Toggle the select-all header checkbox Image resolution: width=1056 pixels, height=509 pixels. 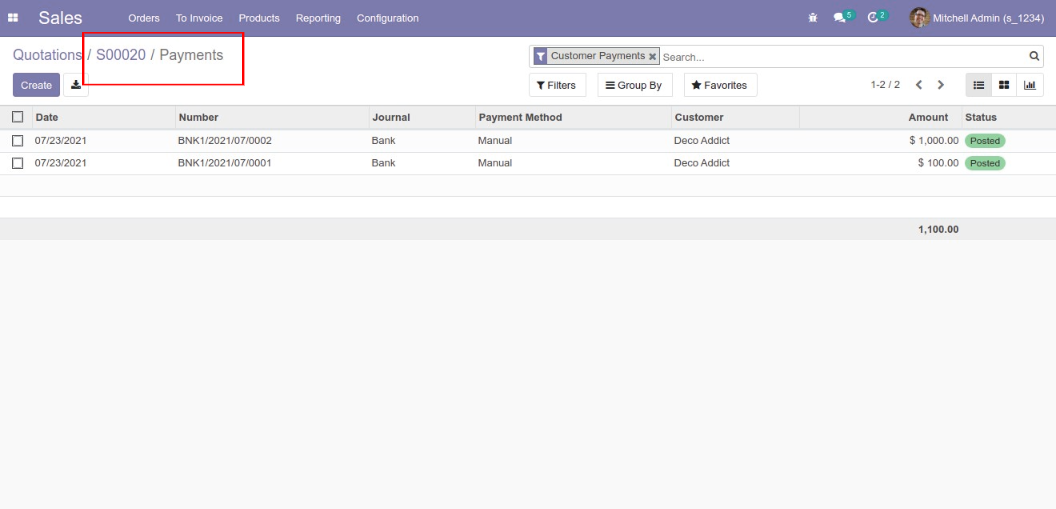(18, 117)
